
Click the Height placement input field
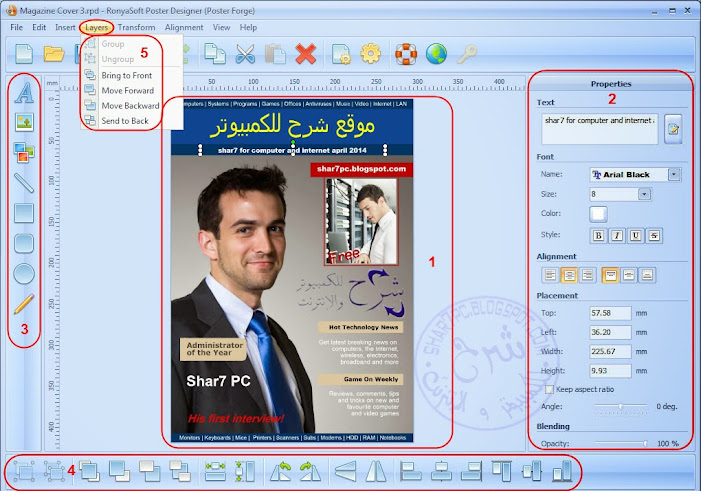610,371
